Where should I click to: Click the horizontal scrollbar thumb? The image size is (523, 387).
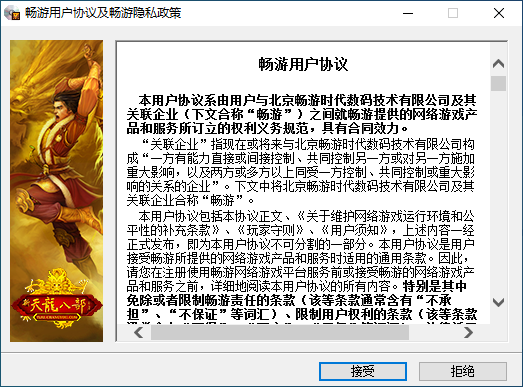pyautogui.click(x=280, y=332)
